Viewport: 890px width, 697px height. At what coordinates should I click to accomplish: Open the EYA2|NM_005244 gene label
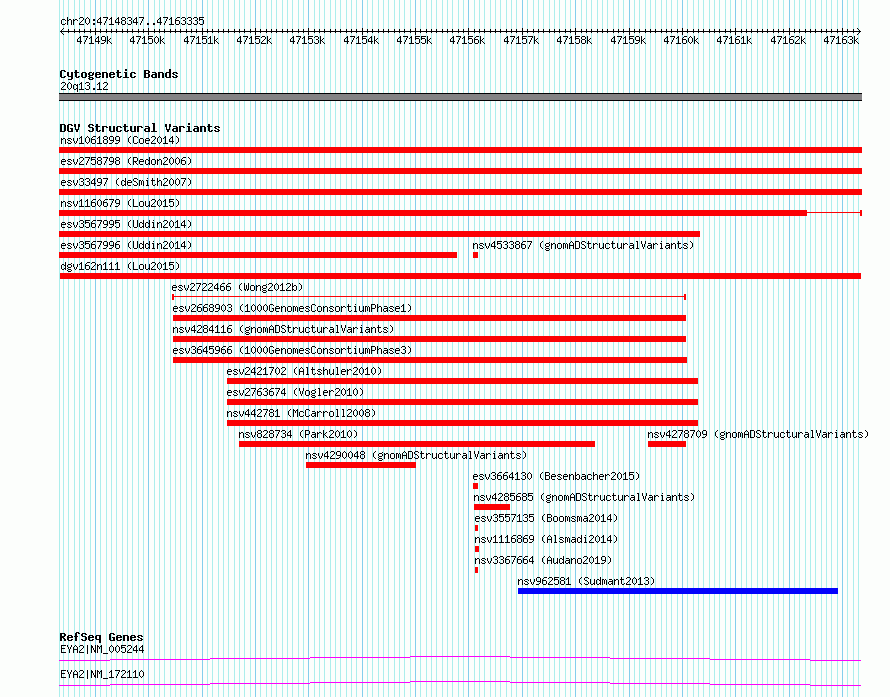coord(102,649)
